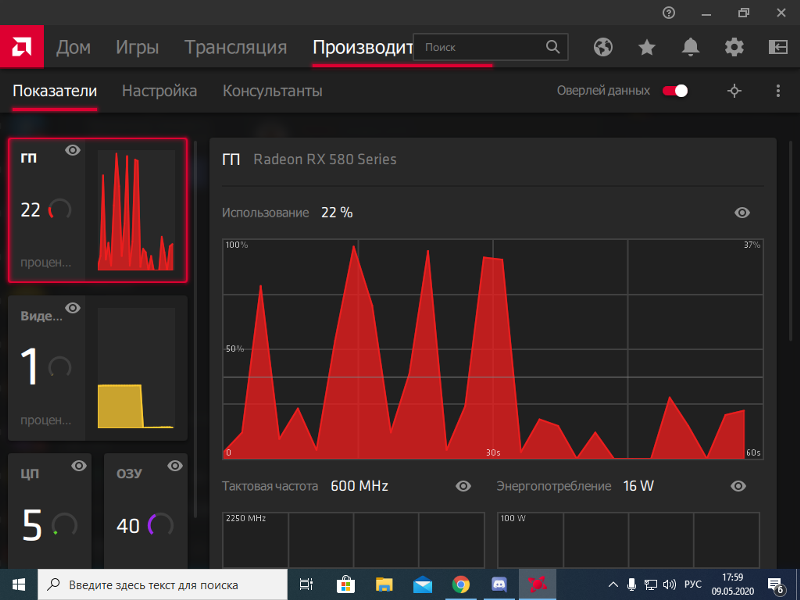Toggle eye visibility for Использование metric

(742, 212)
